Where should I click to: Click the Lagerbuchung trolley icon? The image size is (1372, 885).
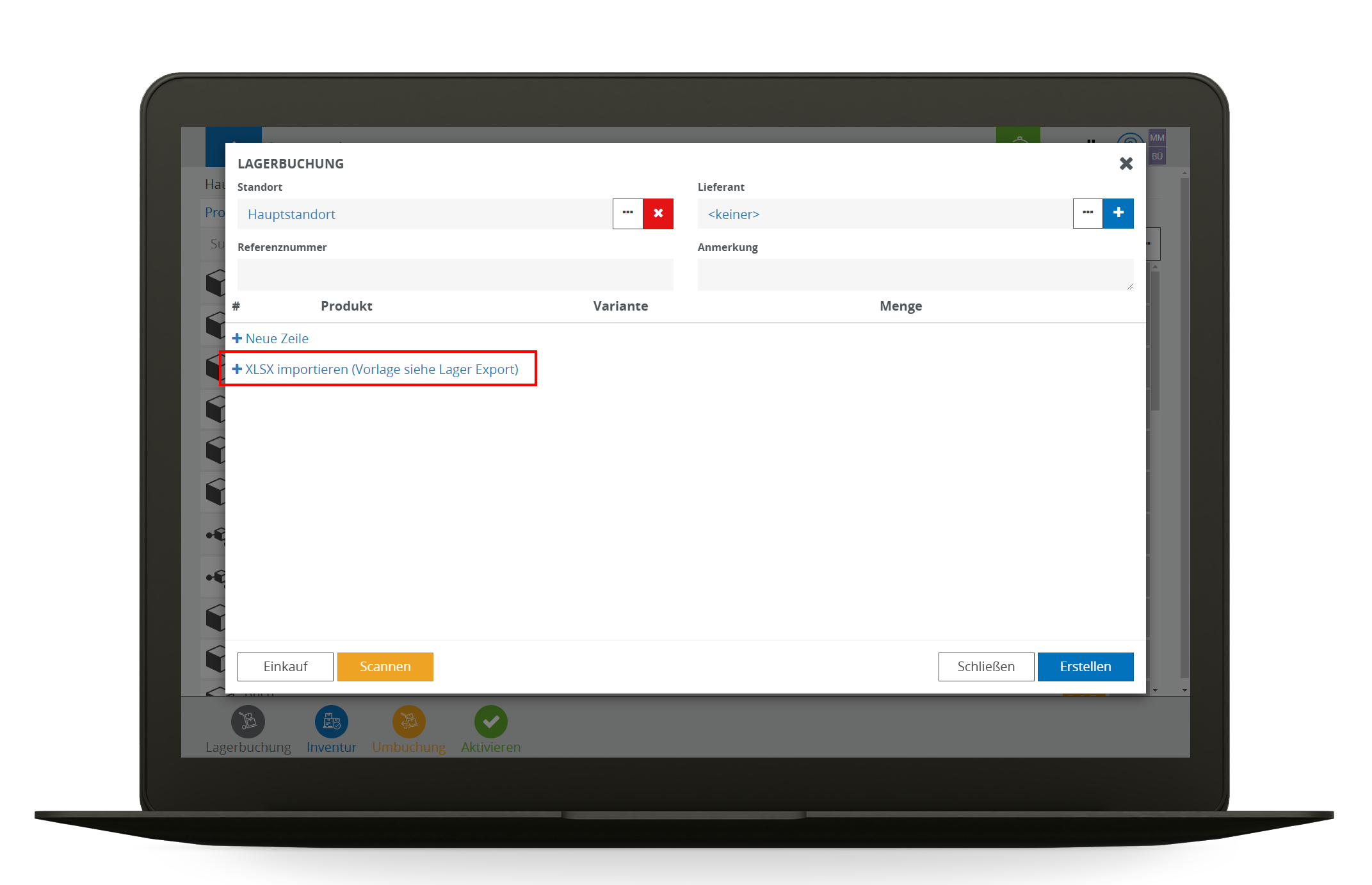click(x=248, y=722)
